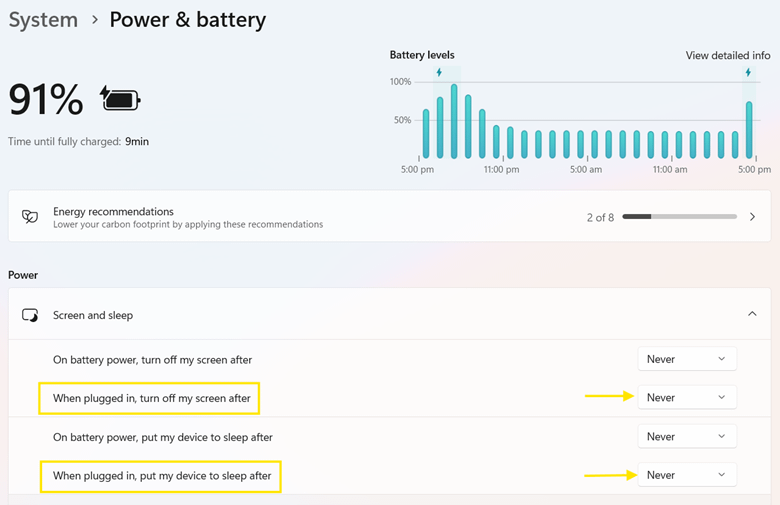Open Energy recommendations card
Viewport: 780px width, 505px height.
pyautogui.click(x=390, y=216)
